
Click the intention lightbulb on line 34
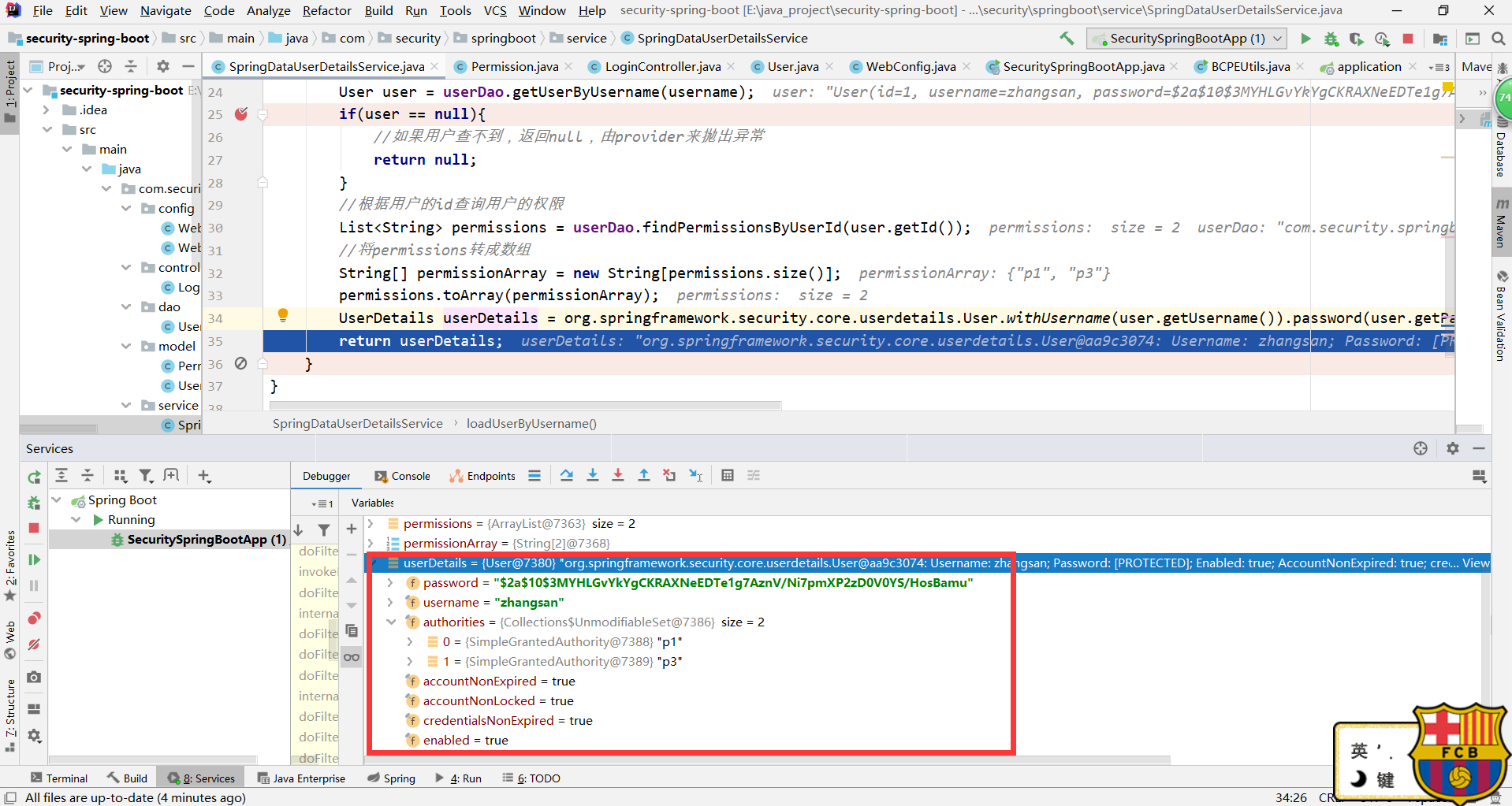coord(283,316)
